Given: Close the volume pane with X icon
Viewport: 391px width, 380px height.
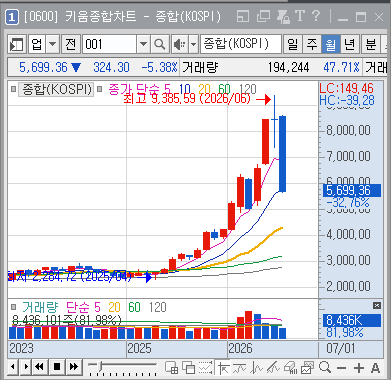Looking at the screenshot, I should (377, 305).
